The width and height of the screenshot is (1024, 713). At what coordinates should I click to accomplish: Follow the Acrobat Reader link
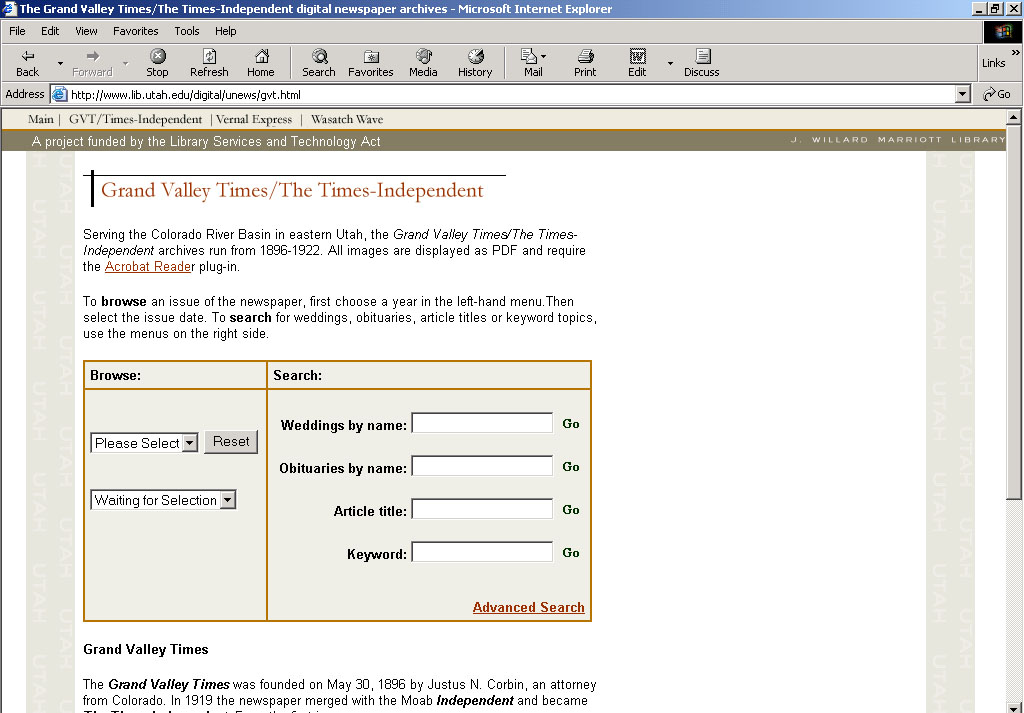pyautogui.click(x=149, y=266)
